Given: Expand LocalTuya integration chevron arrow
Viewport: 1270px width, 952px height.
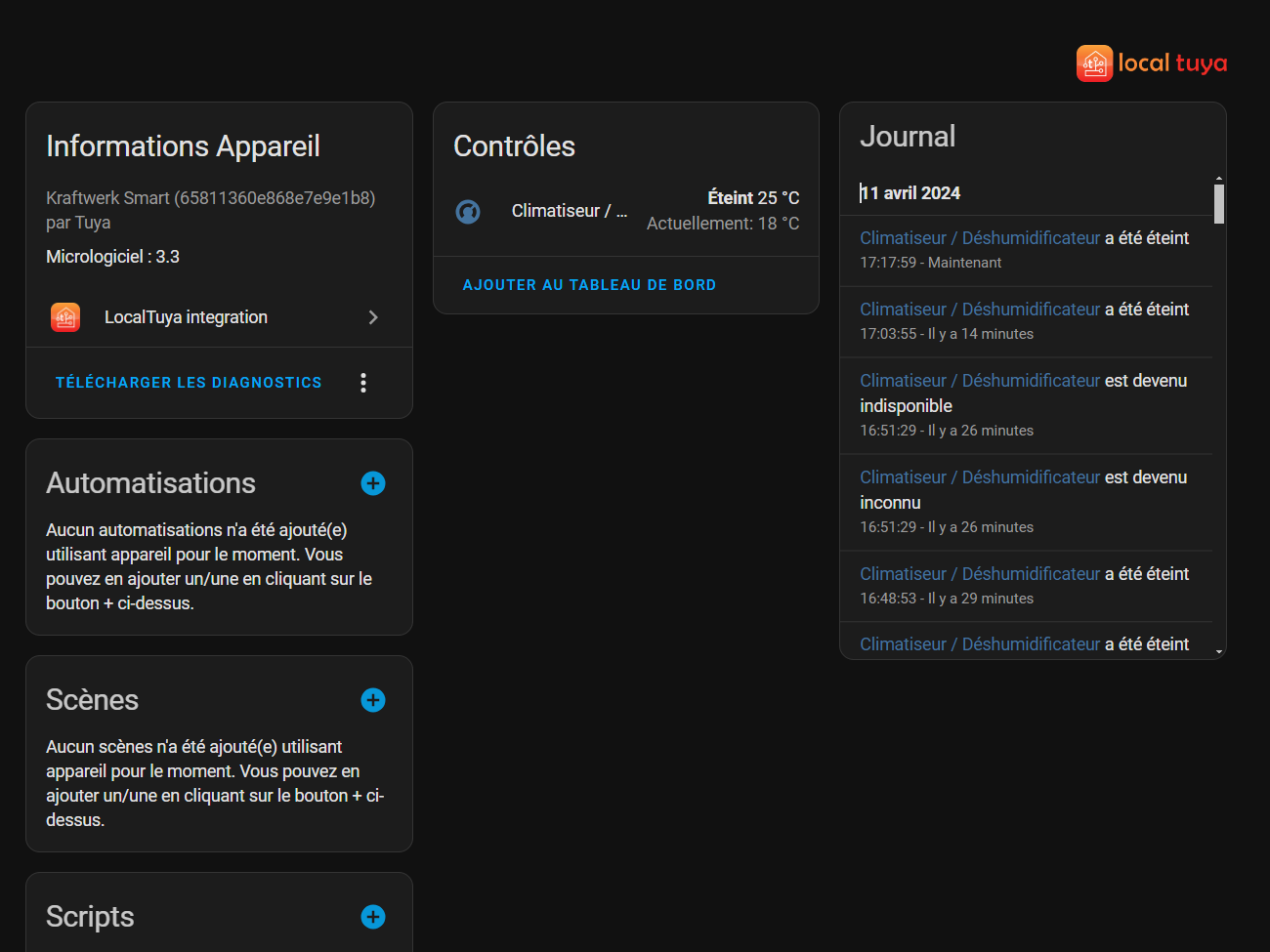Looking at the screenshot, I should coord(373,317).
